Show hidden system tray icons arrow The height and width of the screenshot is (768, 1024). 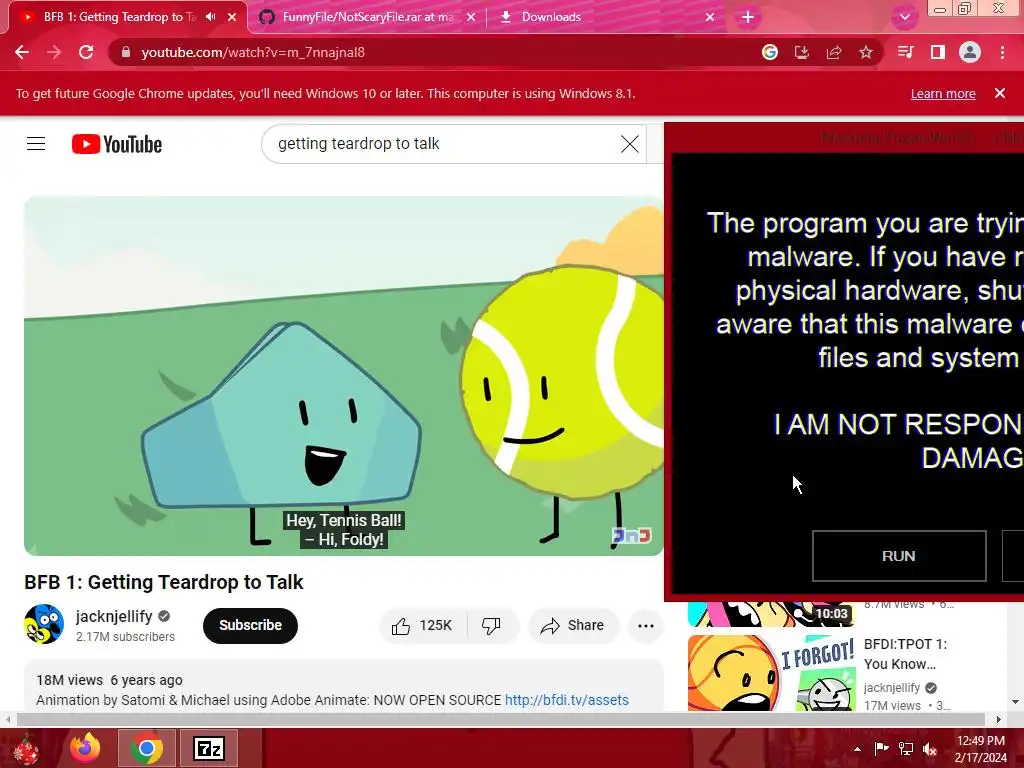[857, 749]
